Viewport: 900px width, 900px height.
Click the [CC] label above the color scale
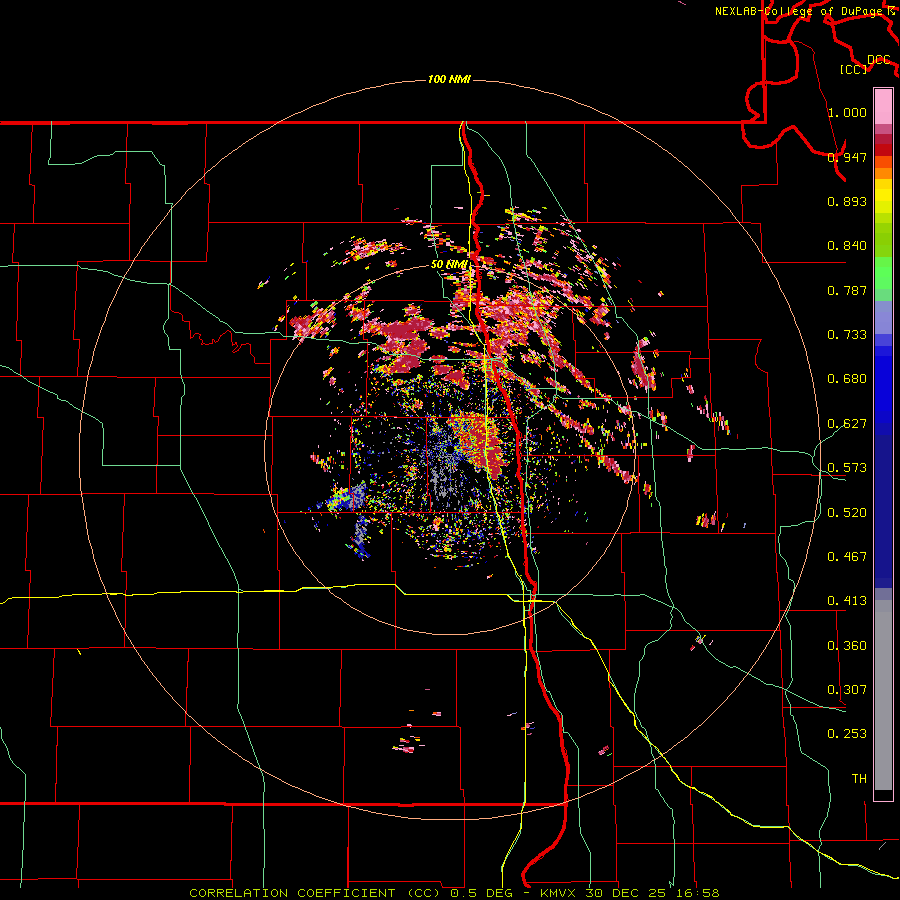pyautogui.click(x=854, y=69)
